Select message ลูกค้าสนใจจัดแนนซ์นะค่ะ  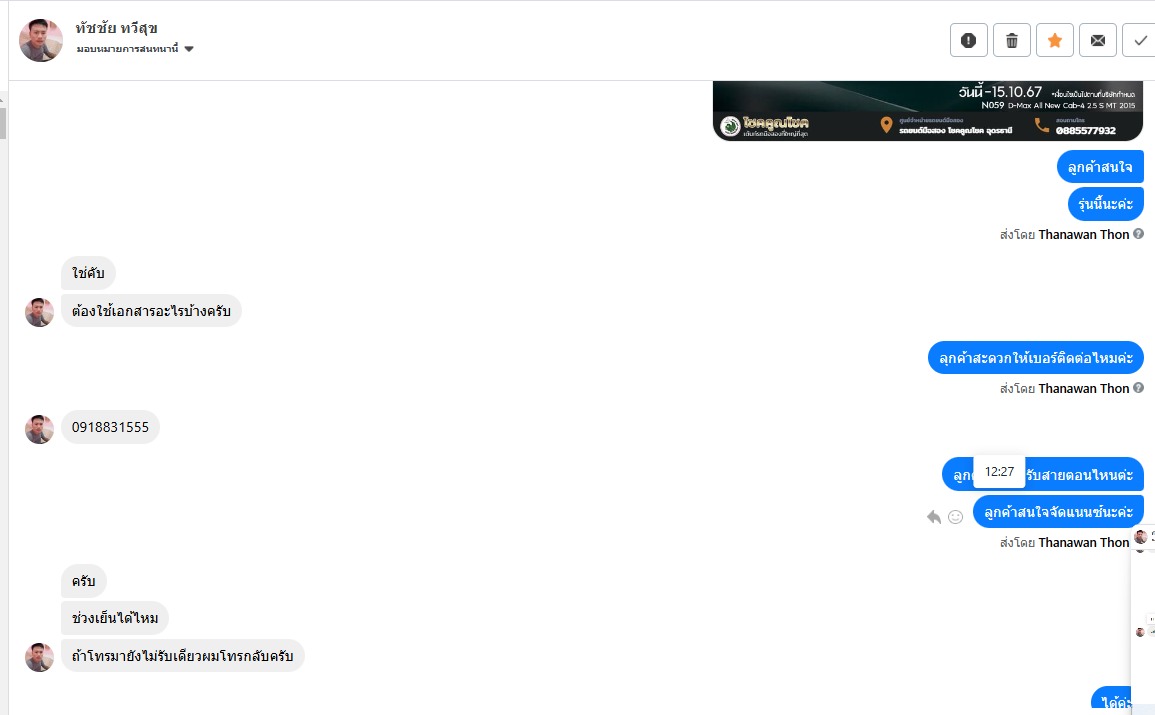[x=1059, y=512]
